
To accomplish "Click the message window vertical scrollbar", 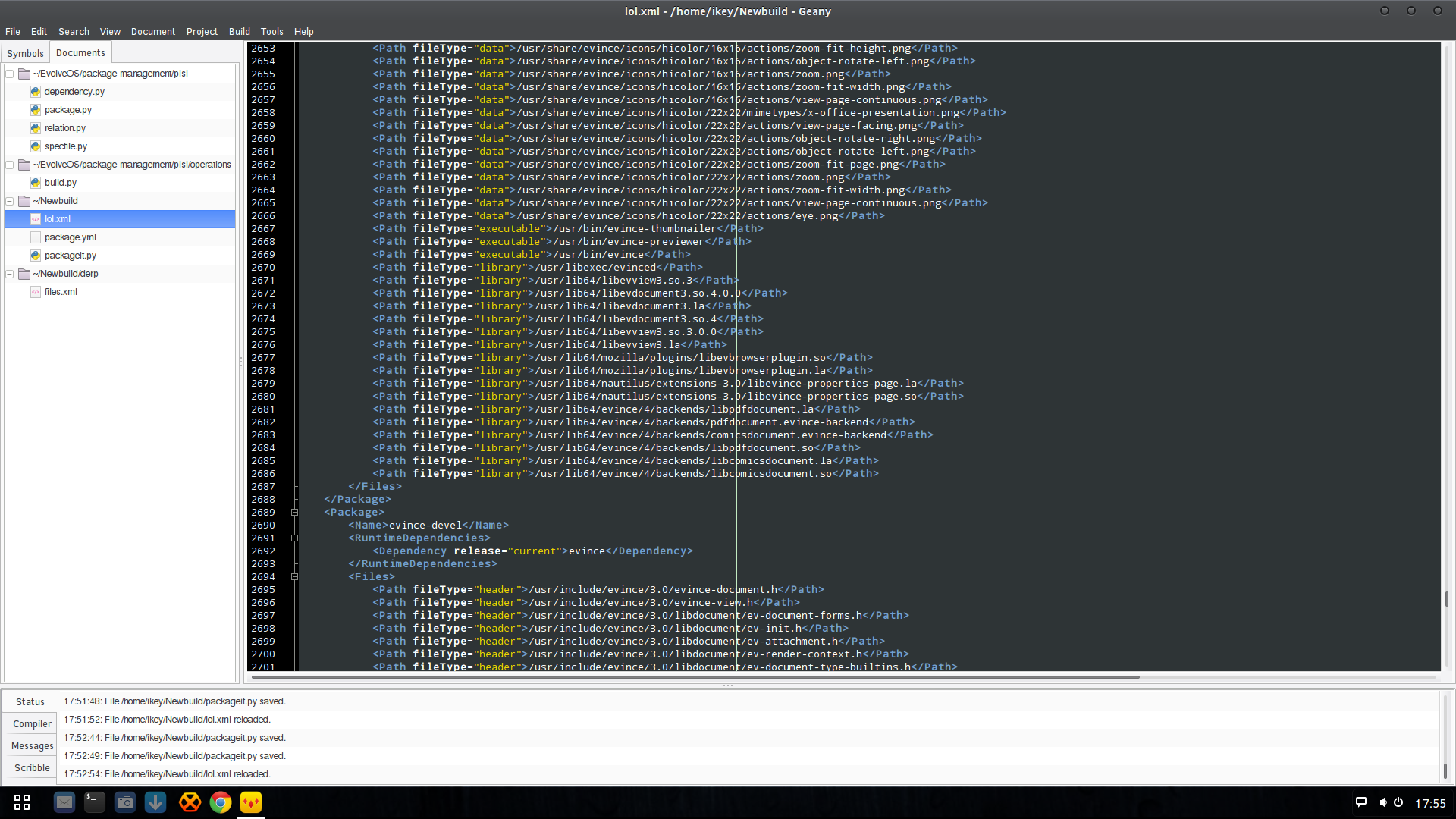I will pos(1445,770).
